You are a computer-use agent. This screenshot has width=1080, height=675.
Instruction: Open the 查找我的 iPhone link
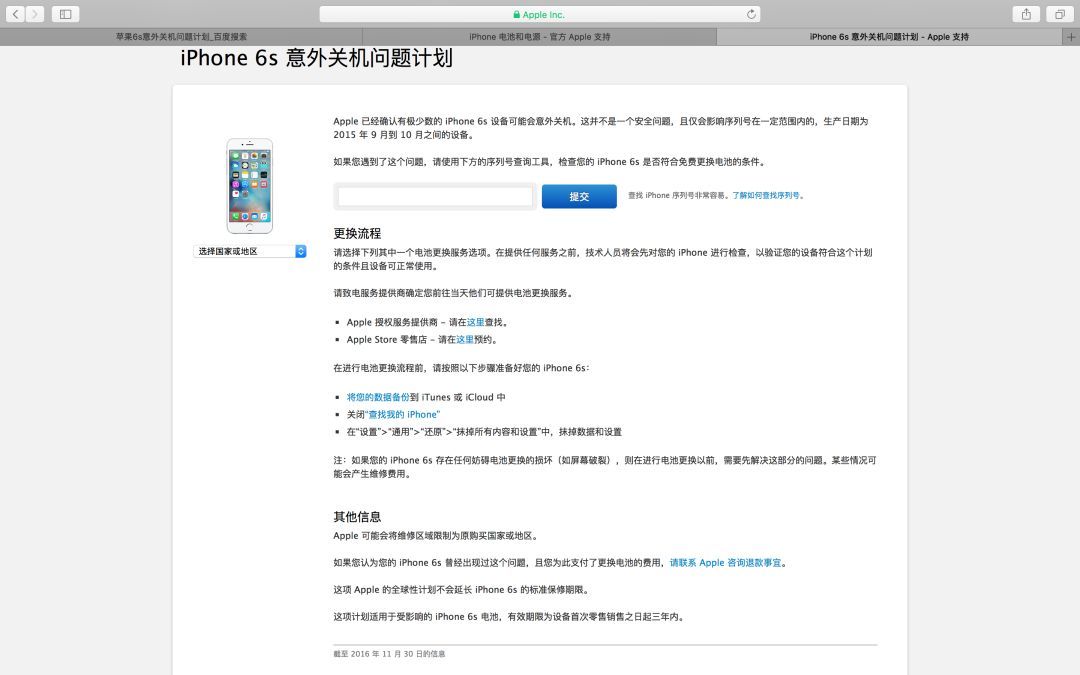[x=404, y=414]
